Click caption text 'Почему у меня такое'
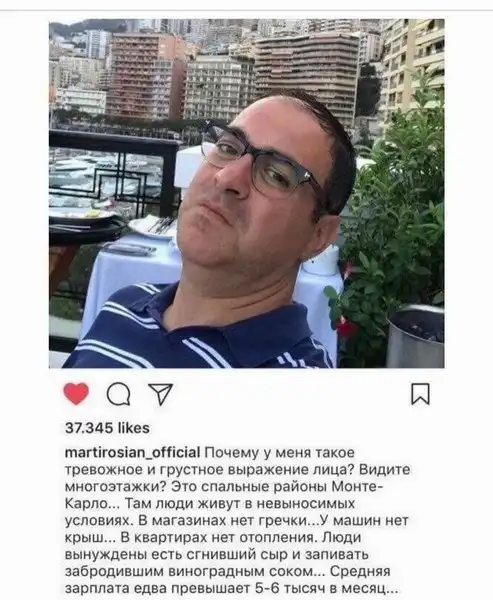 pyautogui.click(x=280, y=453)
